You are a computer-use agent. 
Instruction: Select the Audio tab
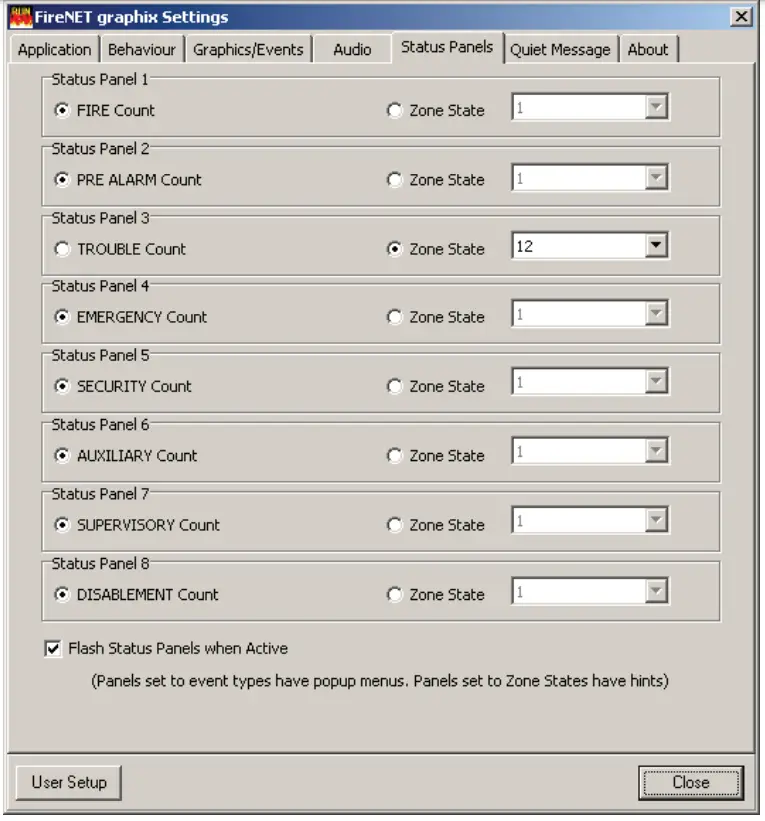coord(352,50)
